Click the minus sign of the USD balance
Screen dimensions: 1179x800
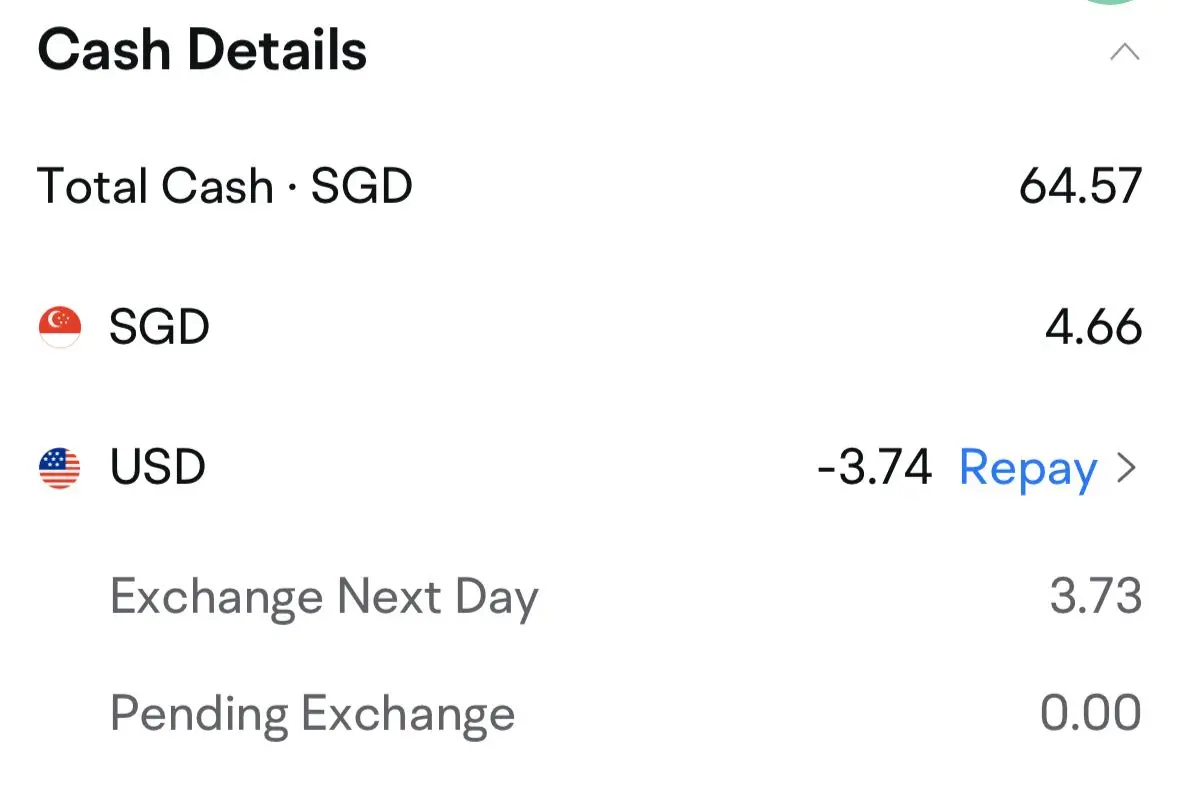click(x=827, y=468)
